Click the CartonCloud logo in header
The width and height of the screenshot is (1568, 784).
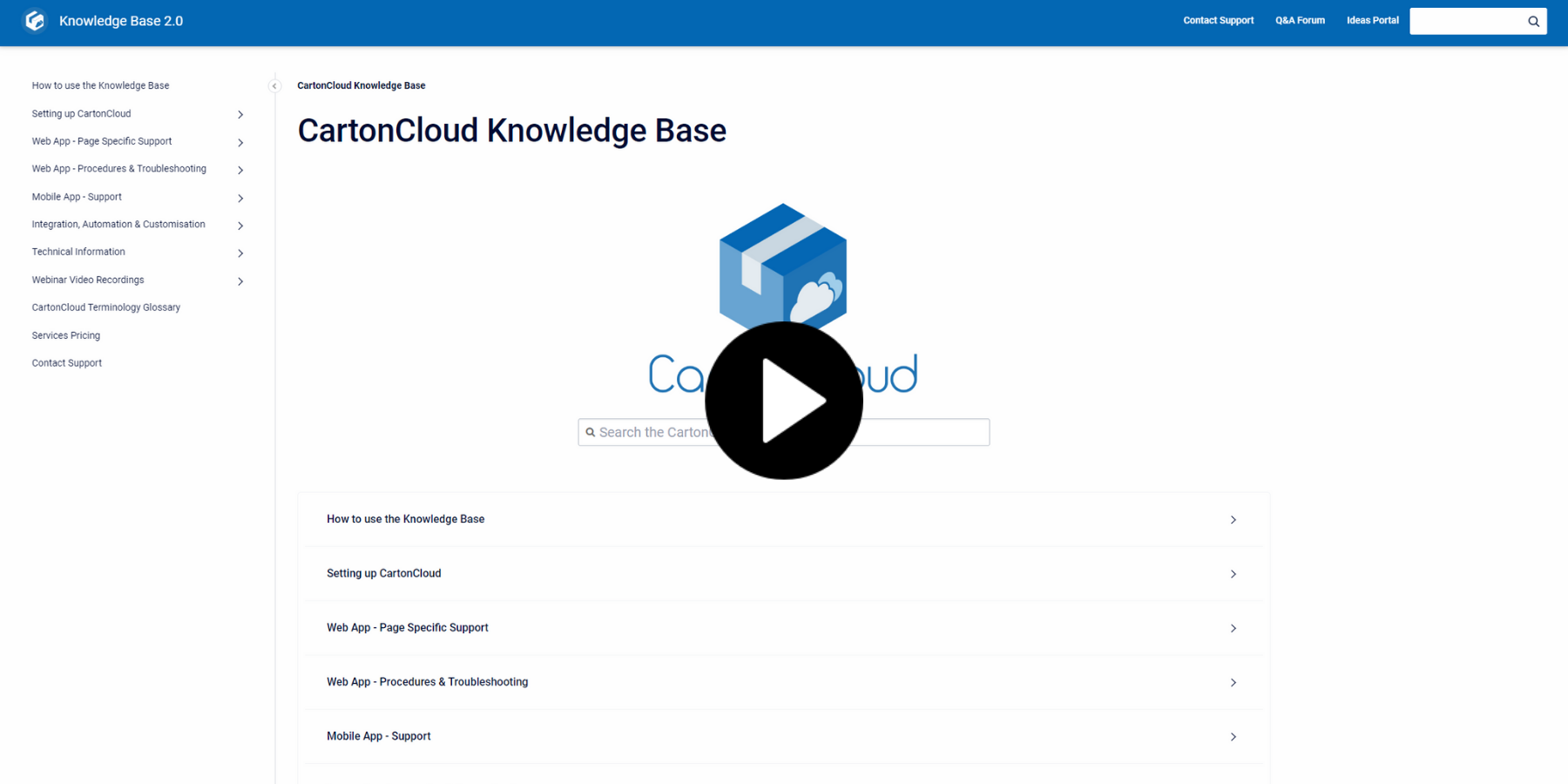click(35, 21)
